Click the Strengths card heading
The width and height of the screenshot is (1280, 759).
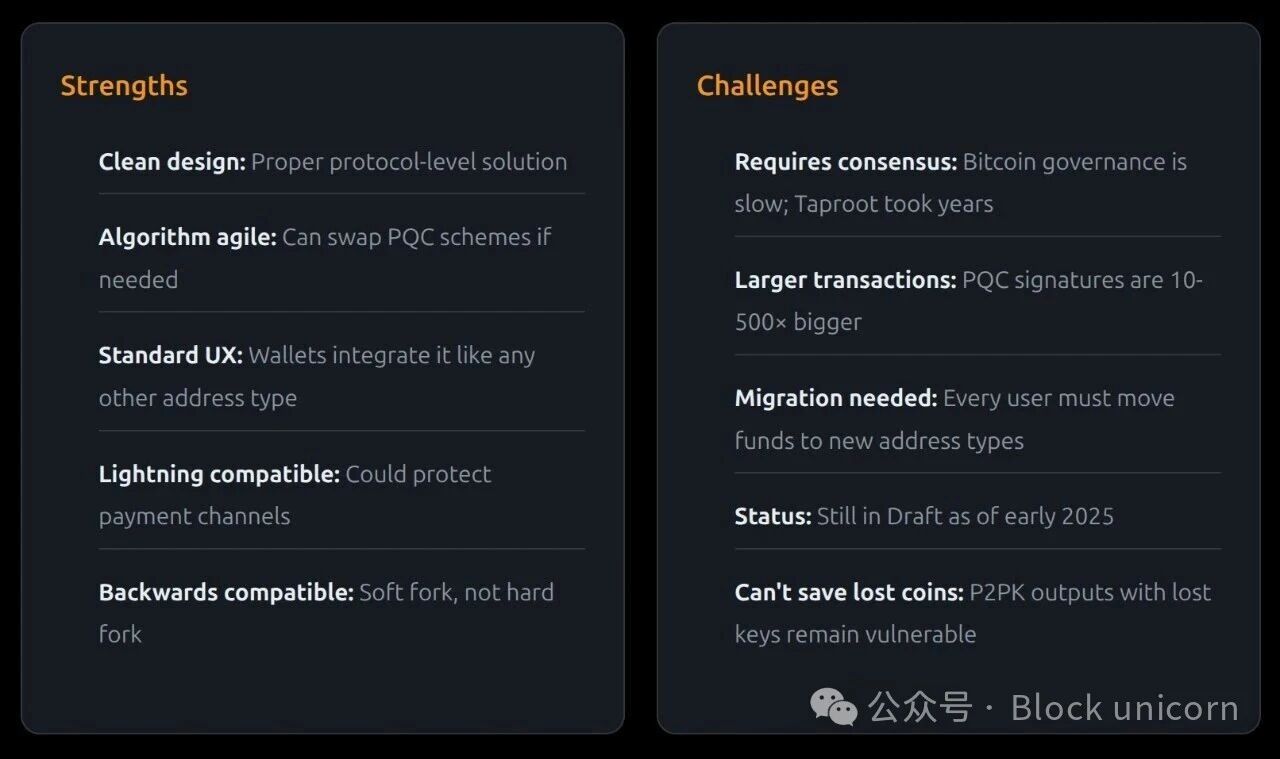click(124, 86)
